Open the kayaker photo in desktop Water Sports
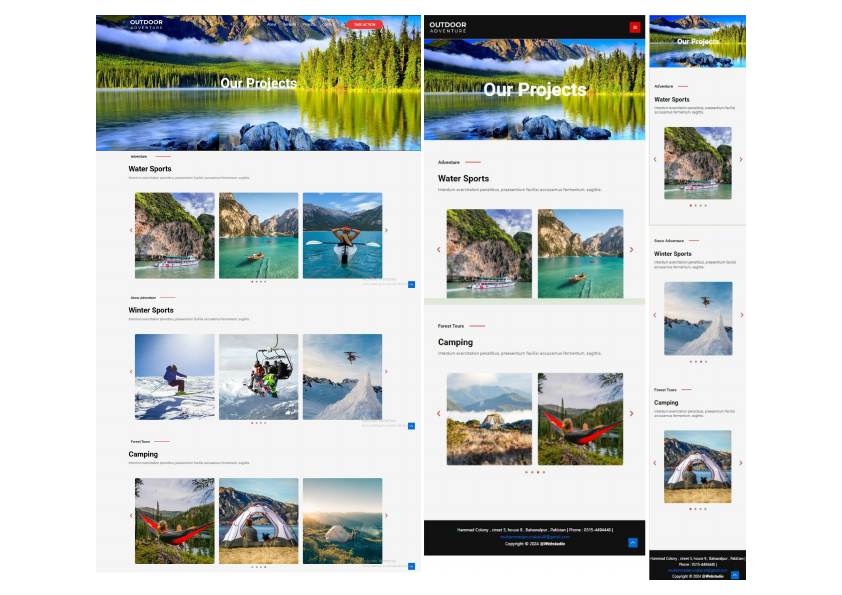842x595 pixels. 343,235
